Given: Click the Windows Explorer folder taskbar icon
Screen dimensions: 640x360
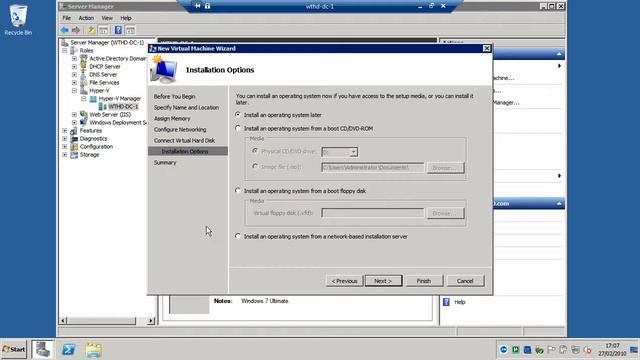Looking at the screenshot, I should tap(93, 350).
